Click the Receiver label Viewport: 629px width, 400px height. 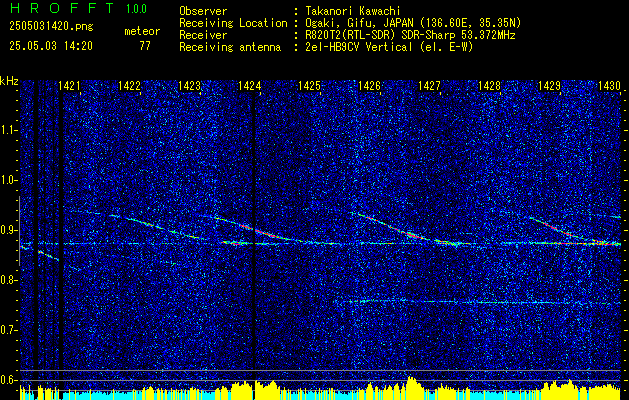coord(203,35)
